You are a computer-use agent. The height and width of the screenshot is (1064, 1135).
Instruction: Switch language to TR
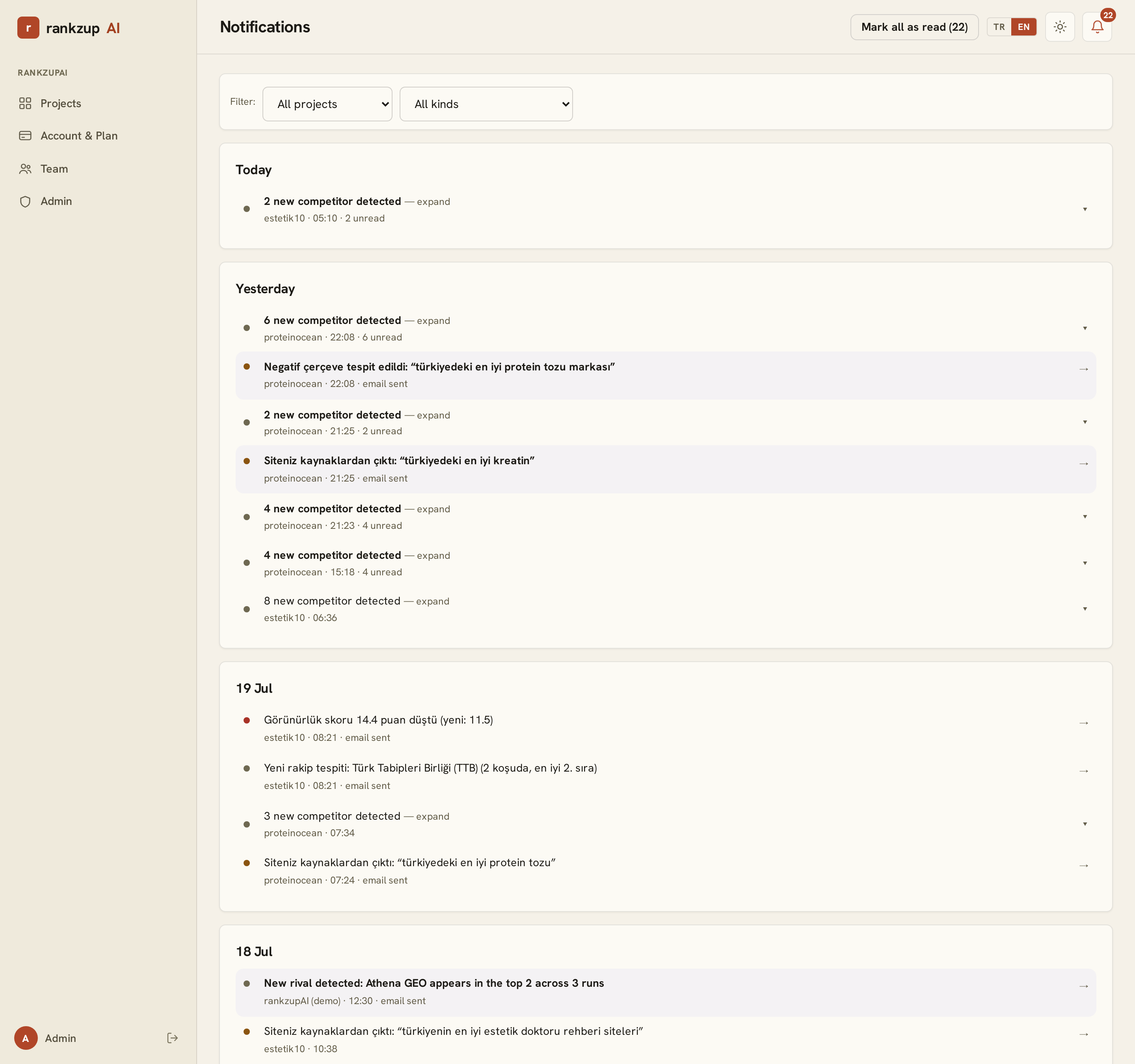pos(999,27)
